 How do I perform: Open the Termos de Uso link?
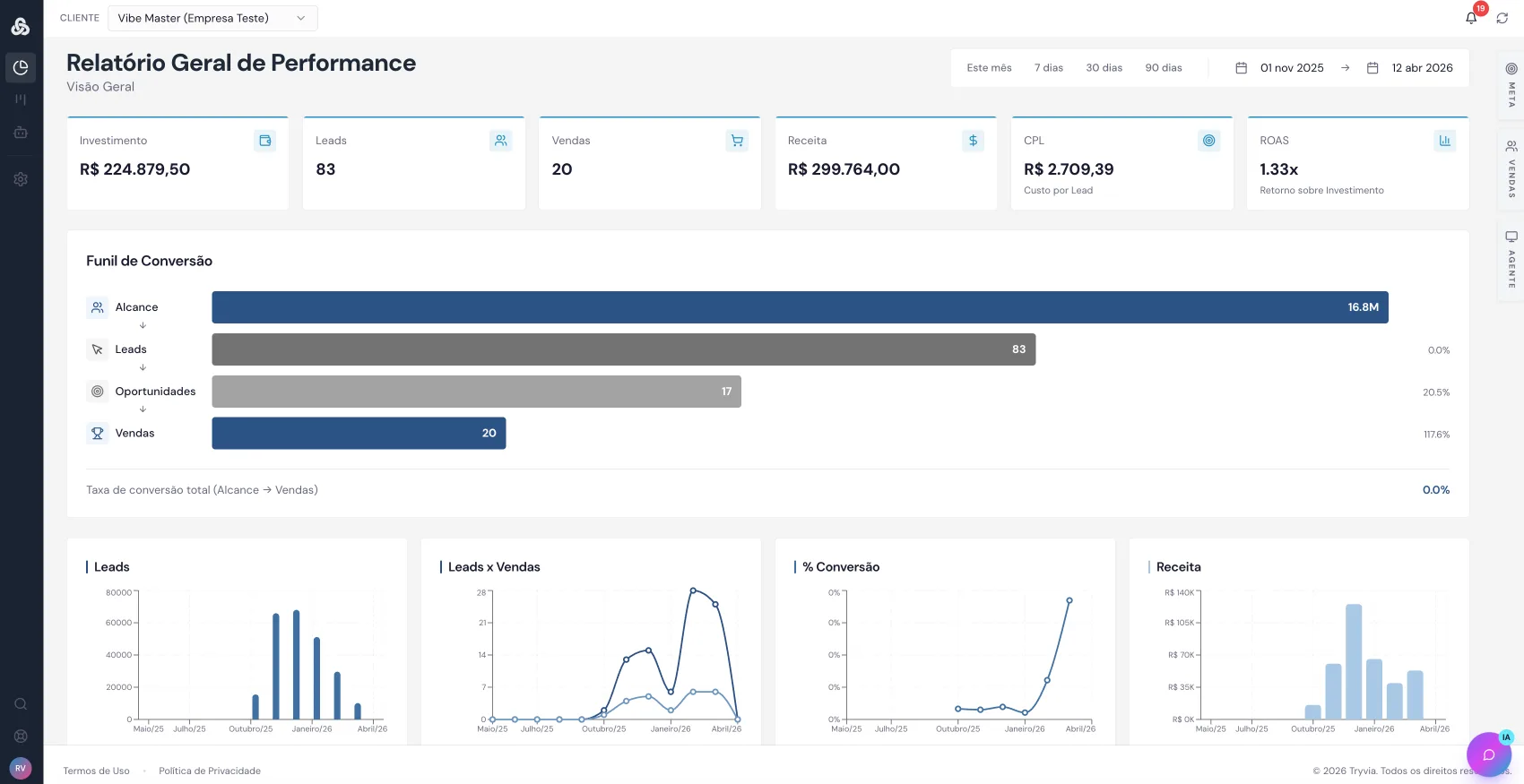point(96,771)
